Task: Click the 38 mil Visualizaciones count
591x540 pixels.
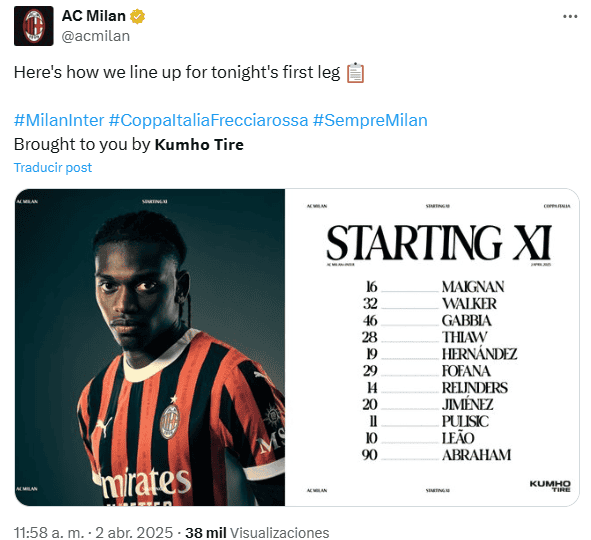Action: pyautogui.click(x=257, y=532)
